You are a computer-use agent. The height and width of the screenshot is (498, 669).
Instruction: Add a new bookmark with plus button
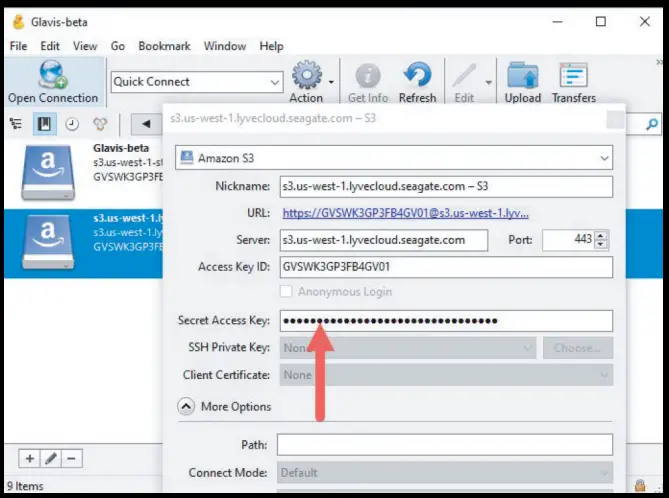click(29, 459)
